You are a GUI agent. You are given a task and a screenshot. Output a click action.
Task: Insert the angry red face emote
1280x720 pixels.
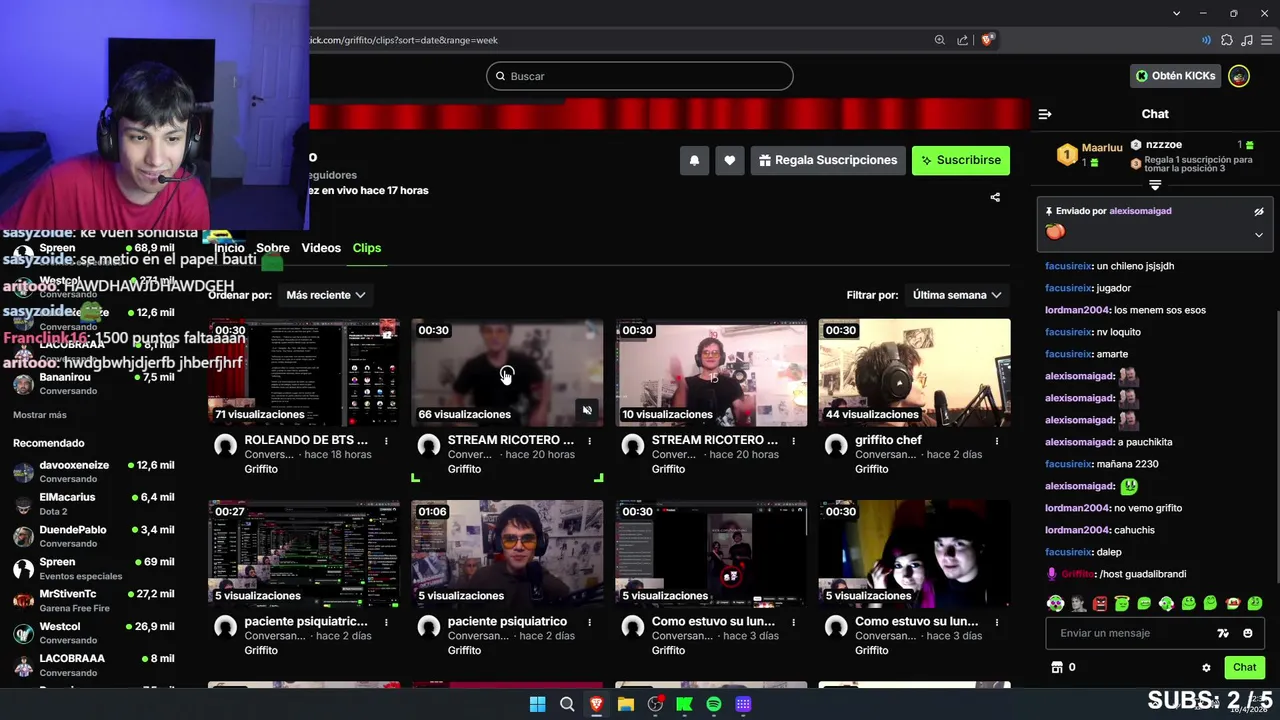point(1100,603)
